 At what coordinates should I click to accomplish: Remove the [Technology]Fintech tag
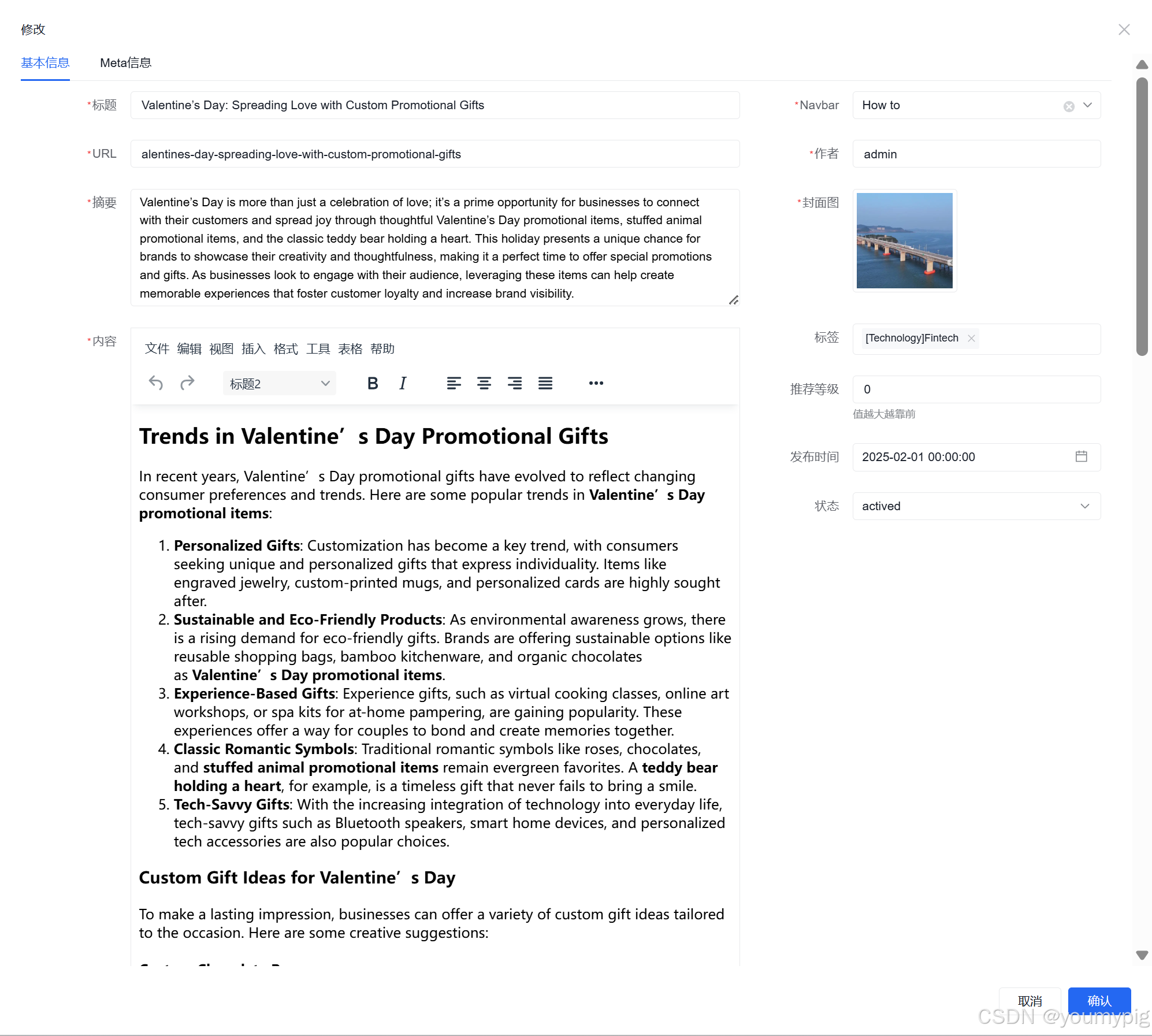[x=972, y=339]
